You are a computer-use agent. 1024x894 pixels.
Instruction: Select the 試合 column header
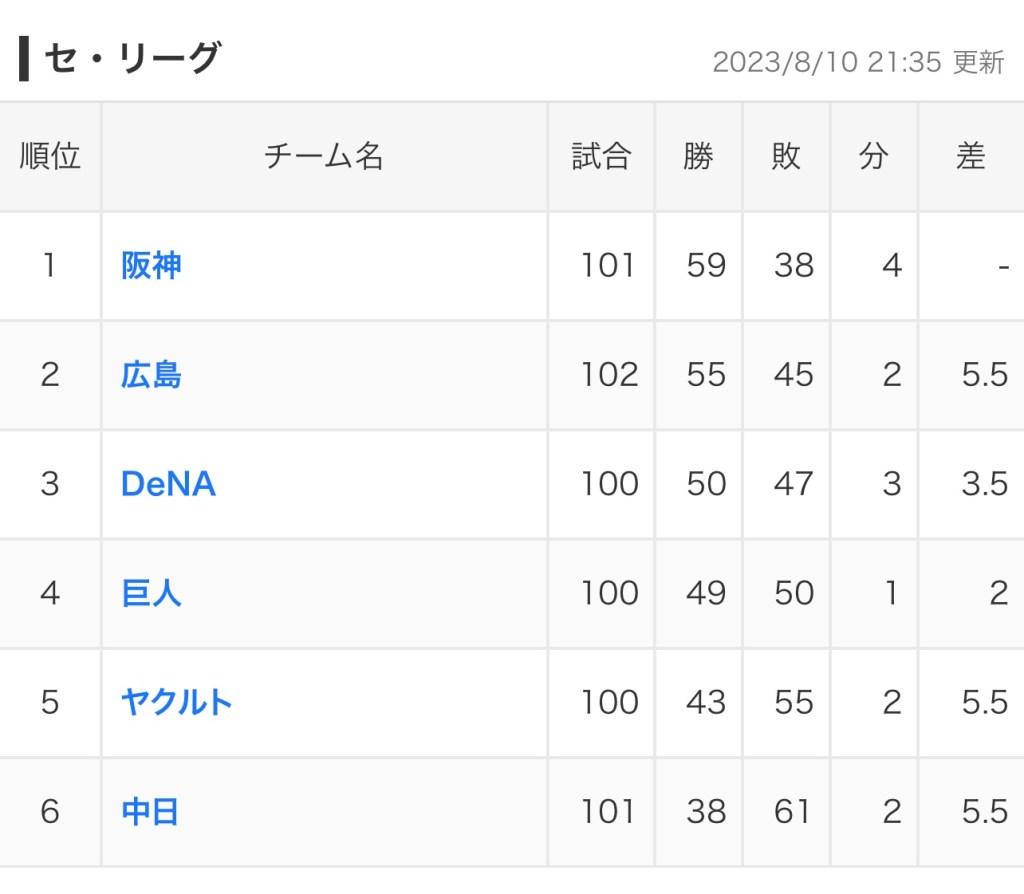pos(601,156)
